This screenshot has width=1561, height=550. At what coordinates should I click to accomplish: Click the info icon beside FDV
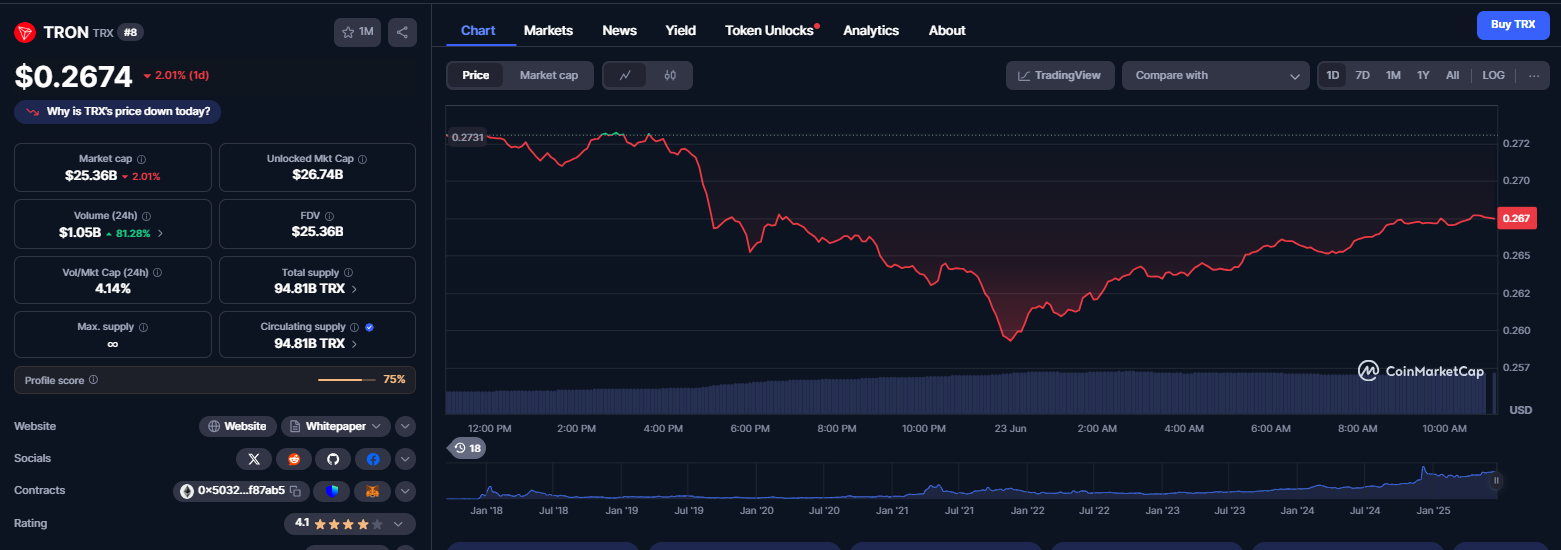[x=329, y=216]
